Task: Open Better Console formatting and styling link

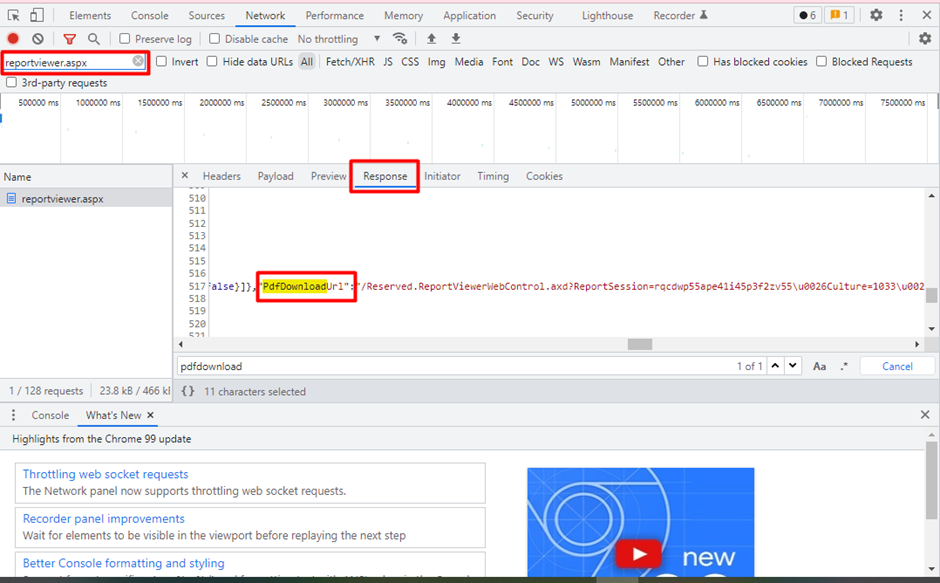Action: (x=123, y=563)
